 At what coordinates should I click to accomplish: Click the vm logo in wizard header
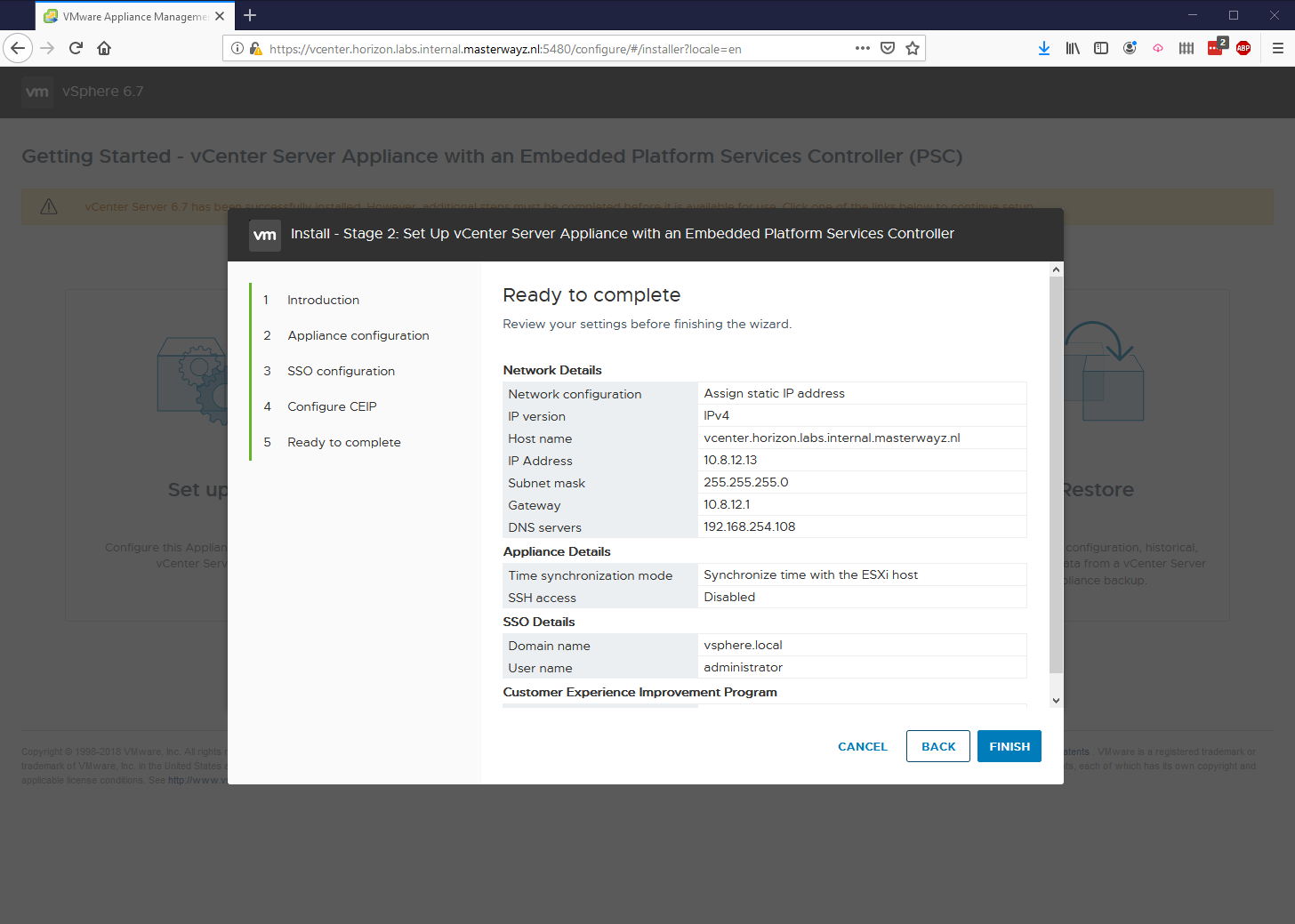click(265, 235)
